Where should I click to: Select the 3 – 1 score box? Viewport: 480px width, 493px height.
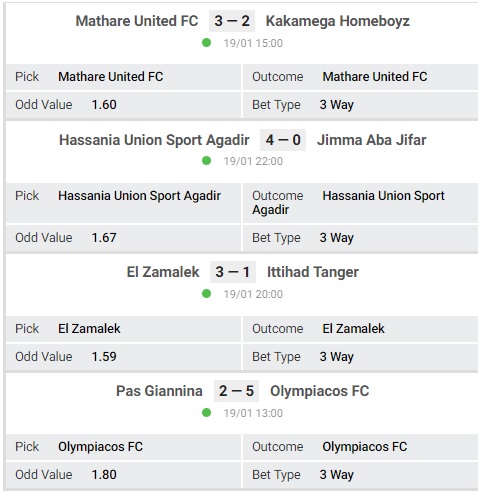pos(233,272)
